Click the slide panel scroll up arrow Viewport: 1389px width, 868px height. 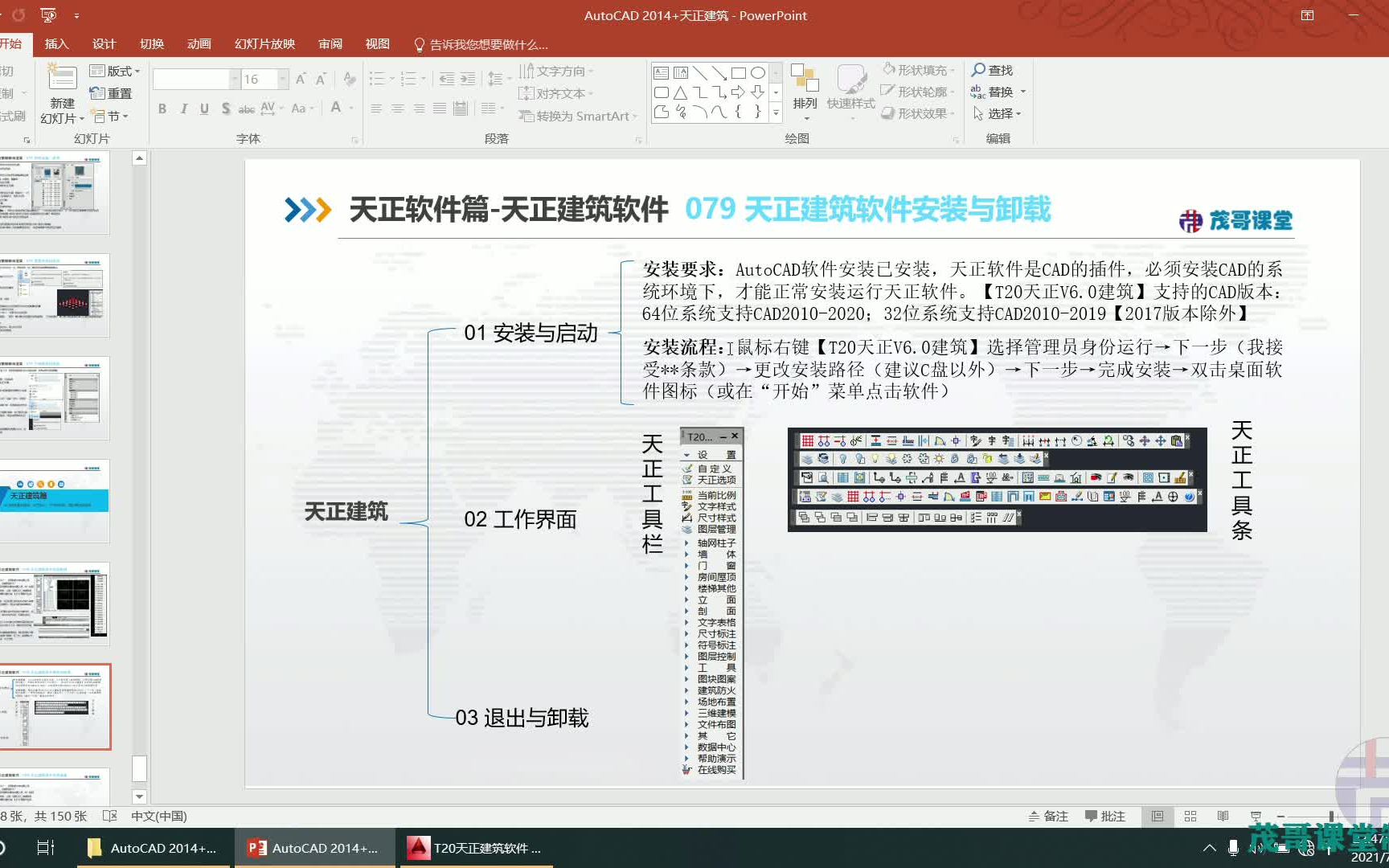pyautogui.click(x=139, y=158)
